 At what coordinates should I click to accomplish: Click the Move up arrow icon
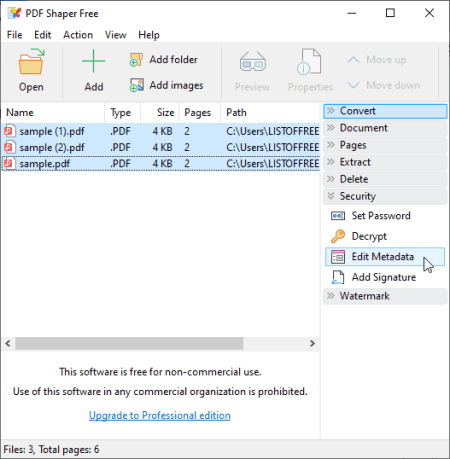(x=353, y=60)
